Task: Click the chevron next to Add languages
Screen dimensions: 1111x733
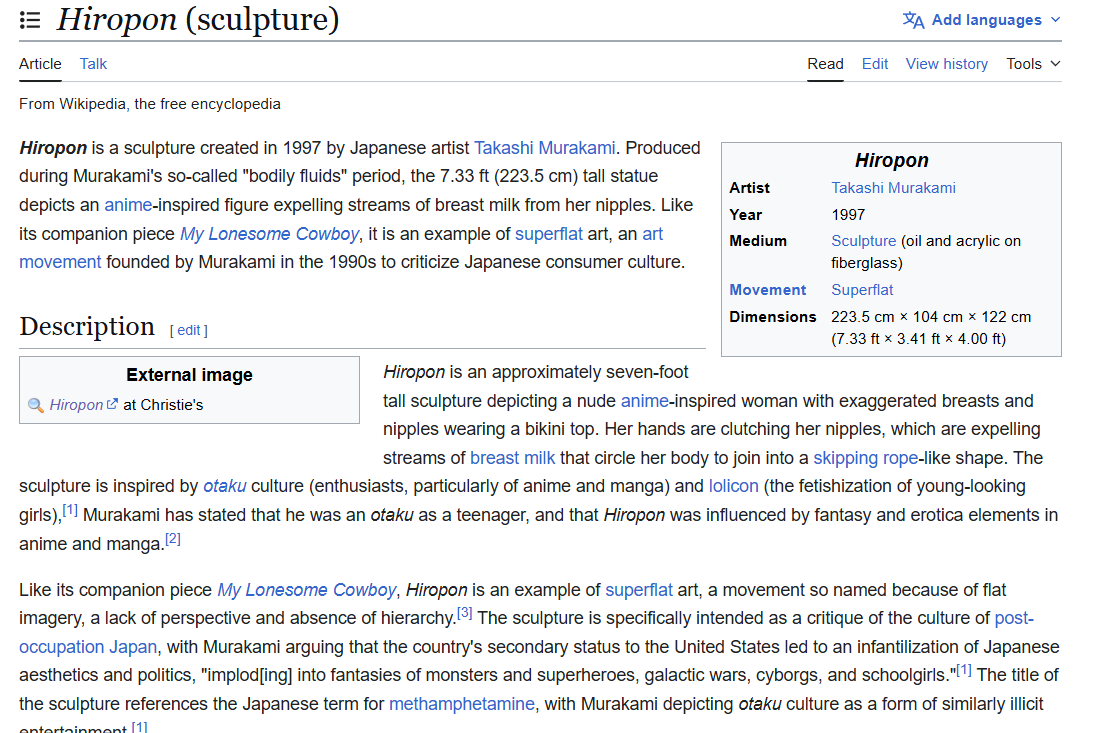Action: tap(1055, 20)
